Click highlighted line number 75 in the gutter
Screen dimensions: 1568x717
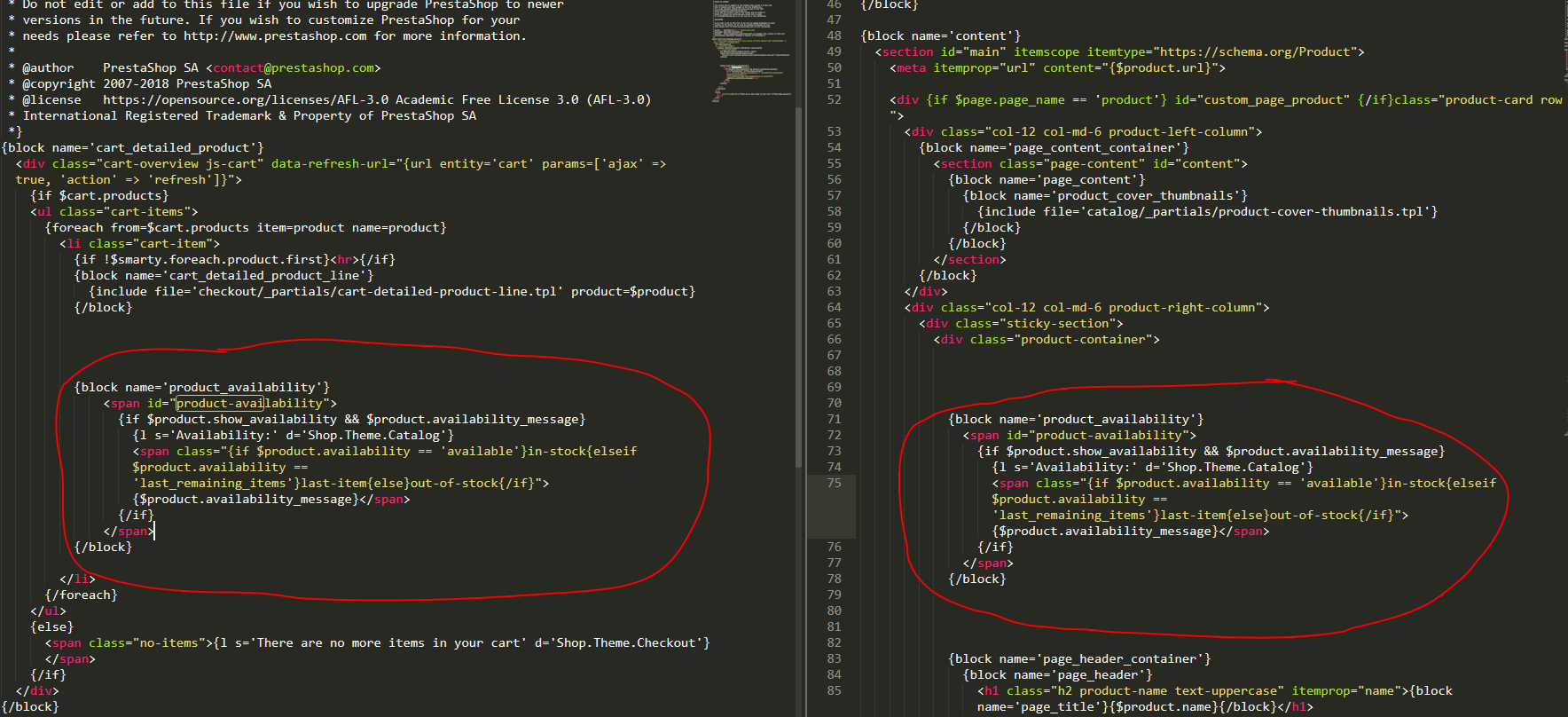tap(834, 484)
